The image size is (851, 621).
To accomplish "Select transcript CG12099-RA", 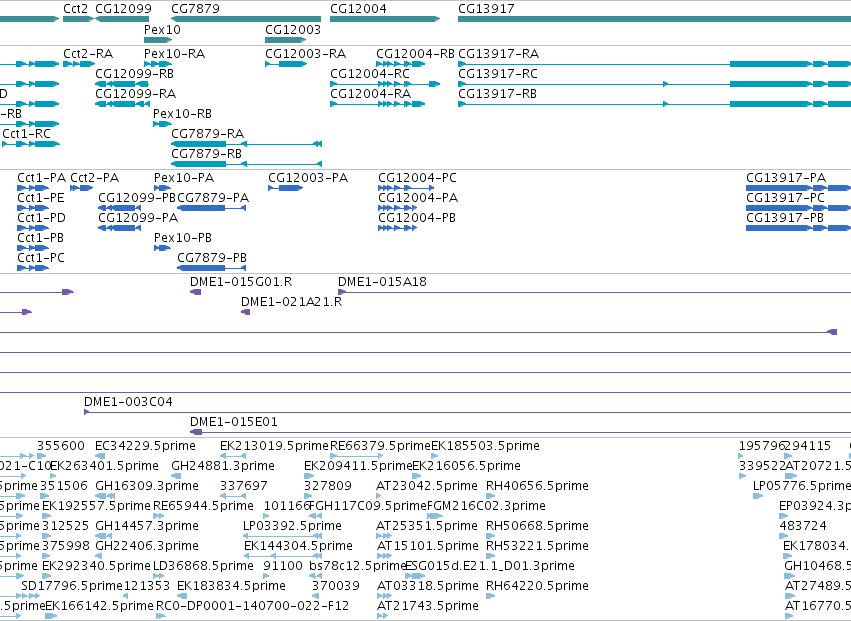I will coord(136,93).
